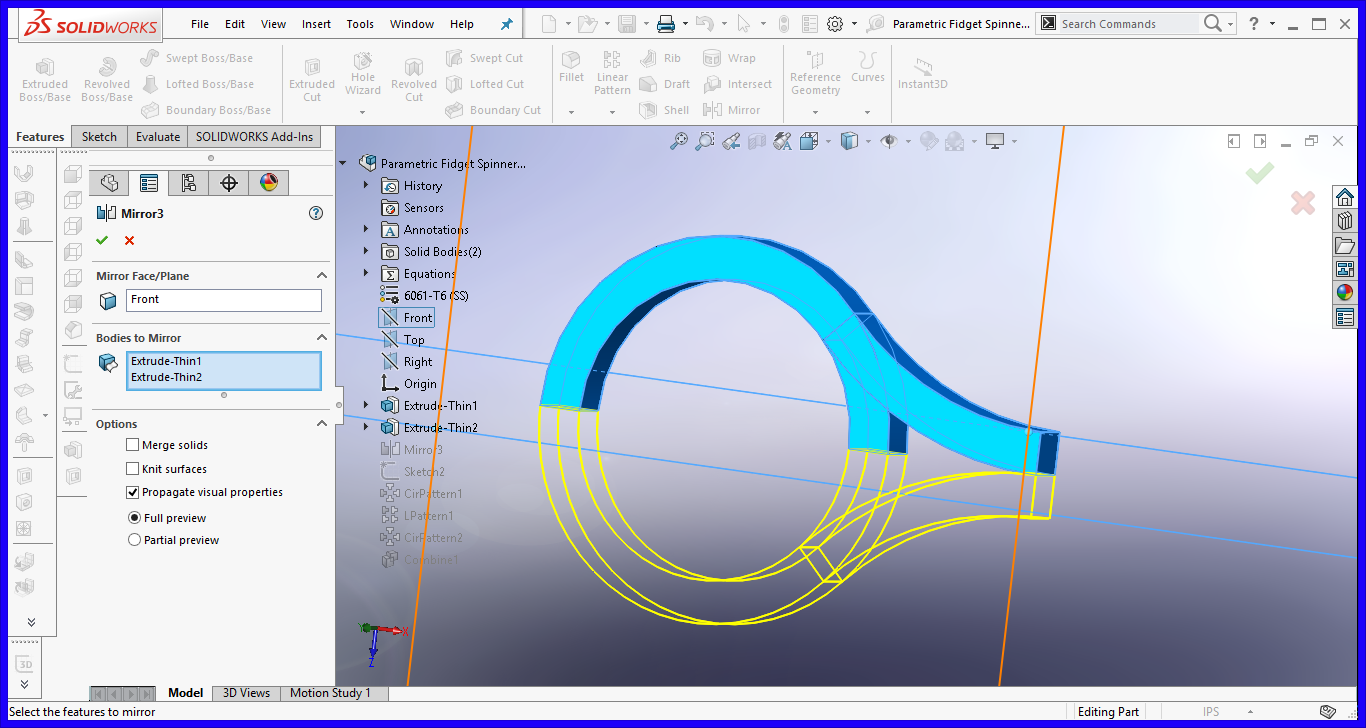Switch to the Sketch tab
This screenshot has width=1366, height=728.
tap(99, 136)
